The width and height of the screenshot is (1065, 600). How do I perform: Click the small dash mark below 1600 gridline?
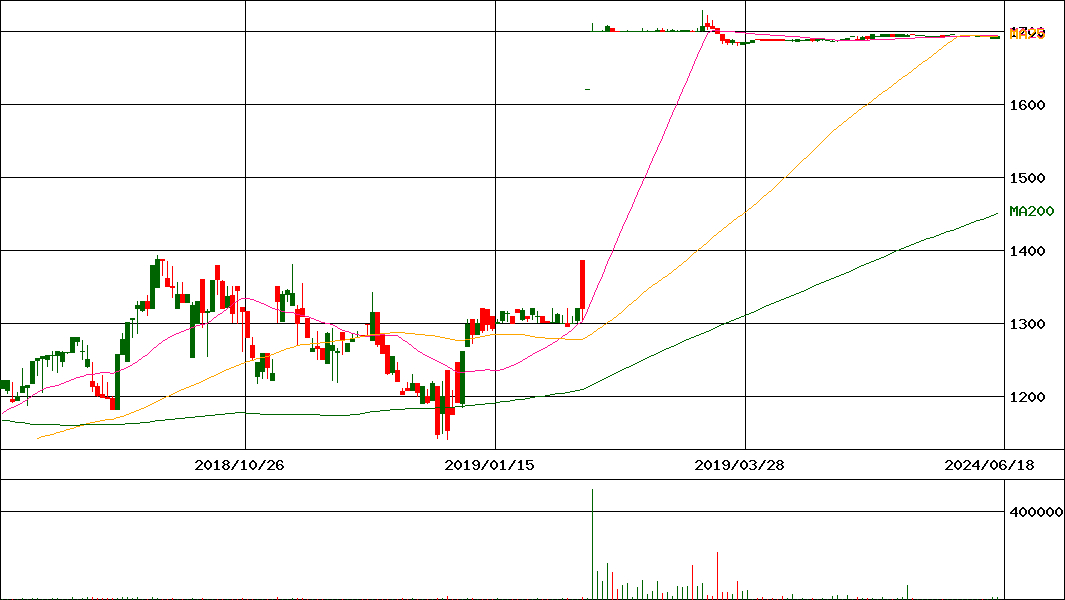tap(587, 90)
